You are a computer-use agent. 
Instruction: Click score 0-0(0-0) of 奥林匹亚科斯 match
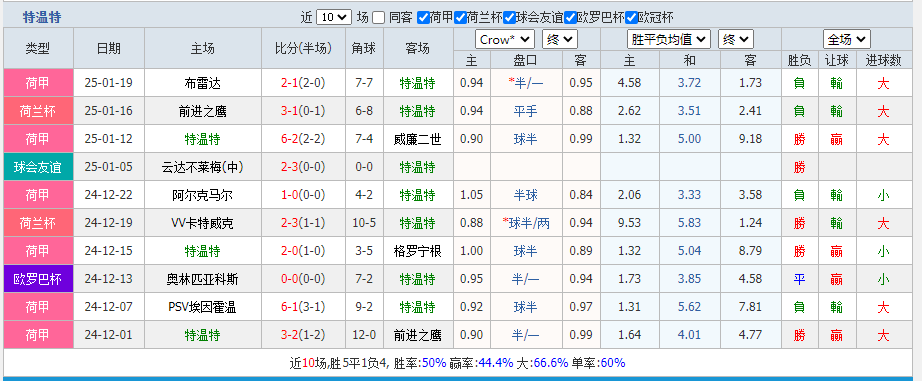click(x=303, y=279)
